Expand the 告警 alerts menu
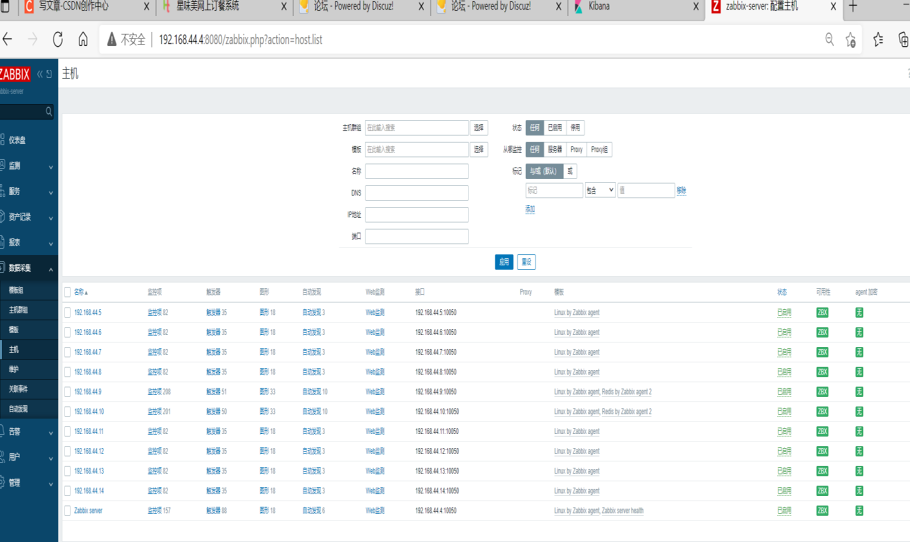Screen dimensions: 911x542 [28, 432]
